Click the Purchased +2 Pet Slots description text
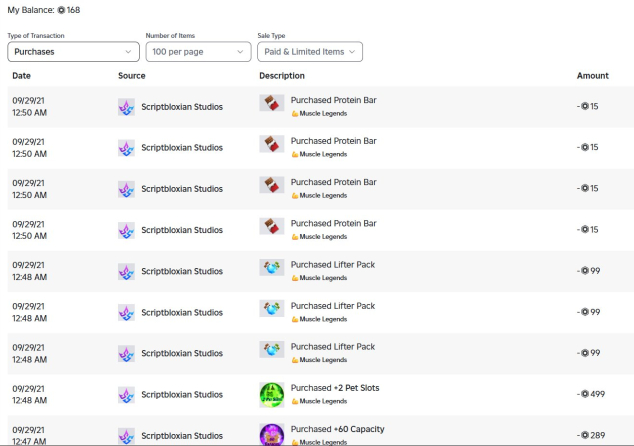 (x=334, y=388)
